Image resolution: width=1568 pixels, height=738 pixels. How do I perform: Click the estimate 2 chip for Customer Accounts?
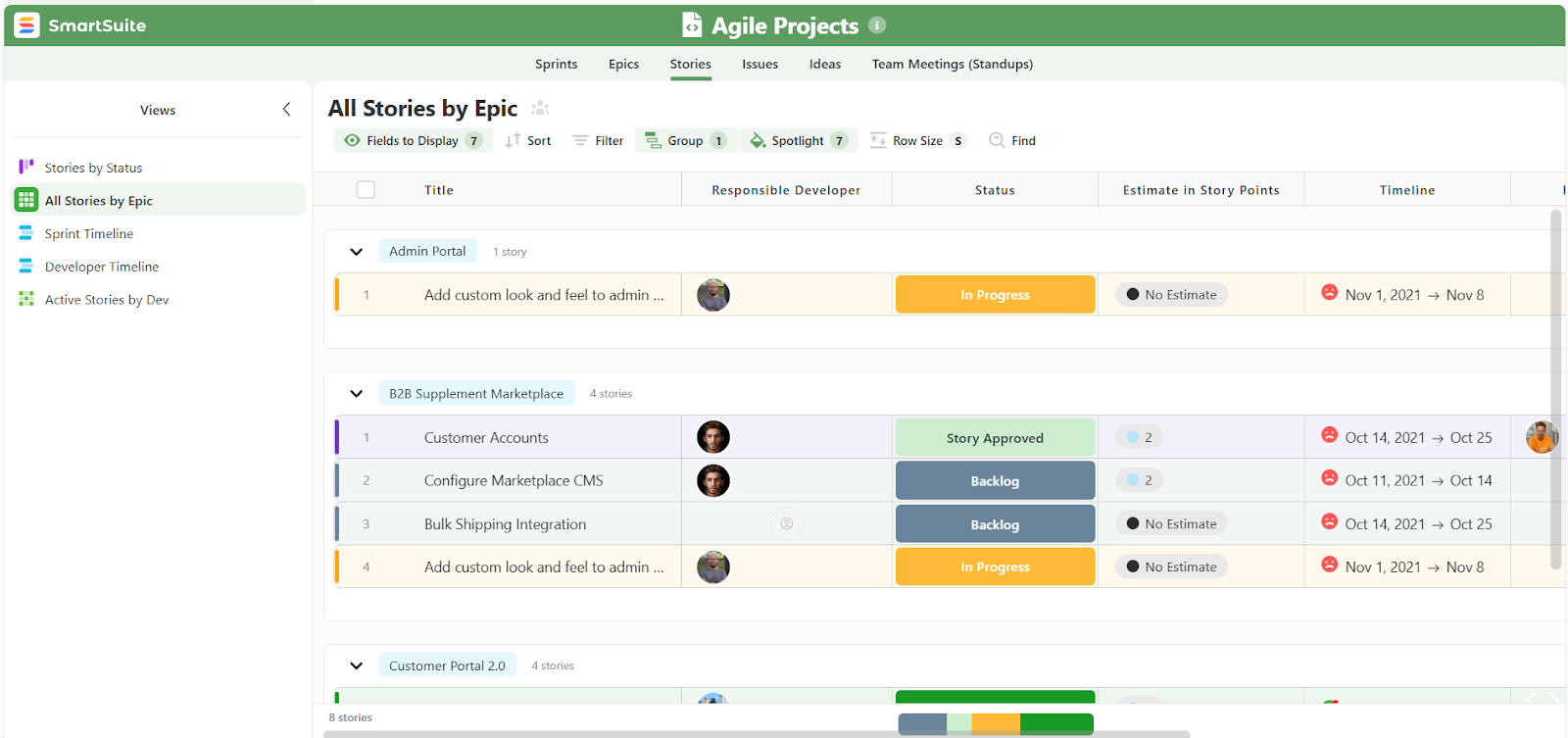(x=1139, y=437)
